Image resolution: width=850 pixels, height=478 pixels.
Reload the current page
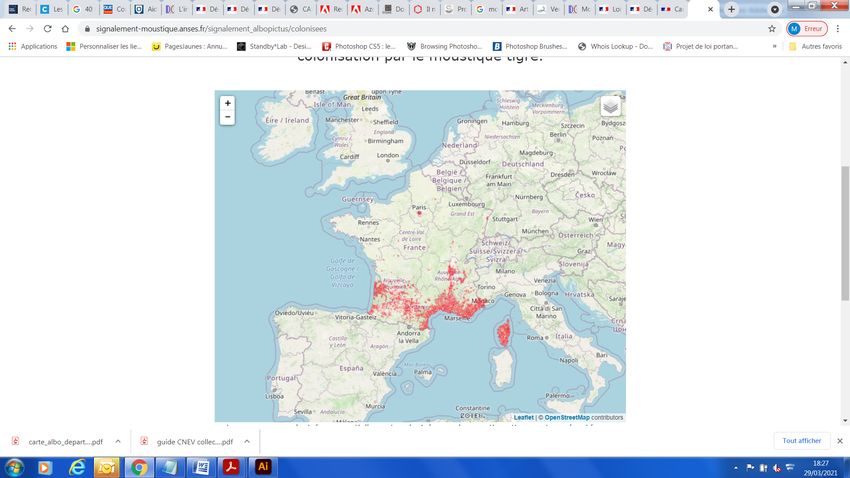pos(48,29)
